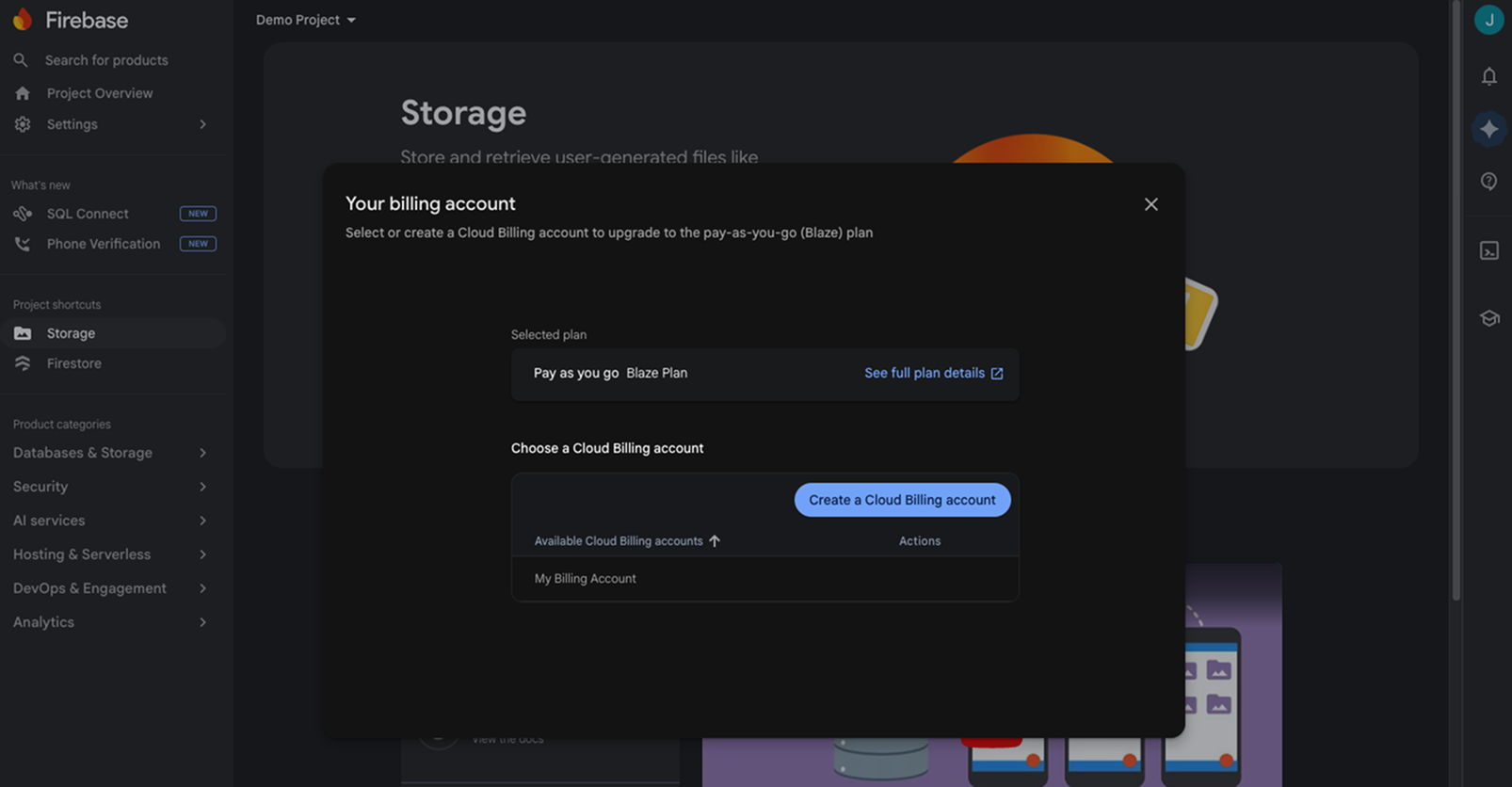Screen dimensions: 1512x787
Task: Open Phone Verification menu item
Action: [104, 244]
